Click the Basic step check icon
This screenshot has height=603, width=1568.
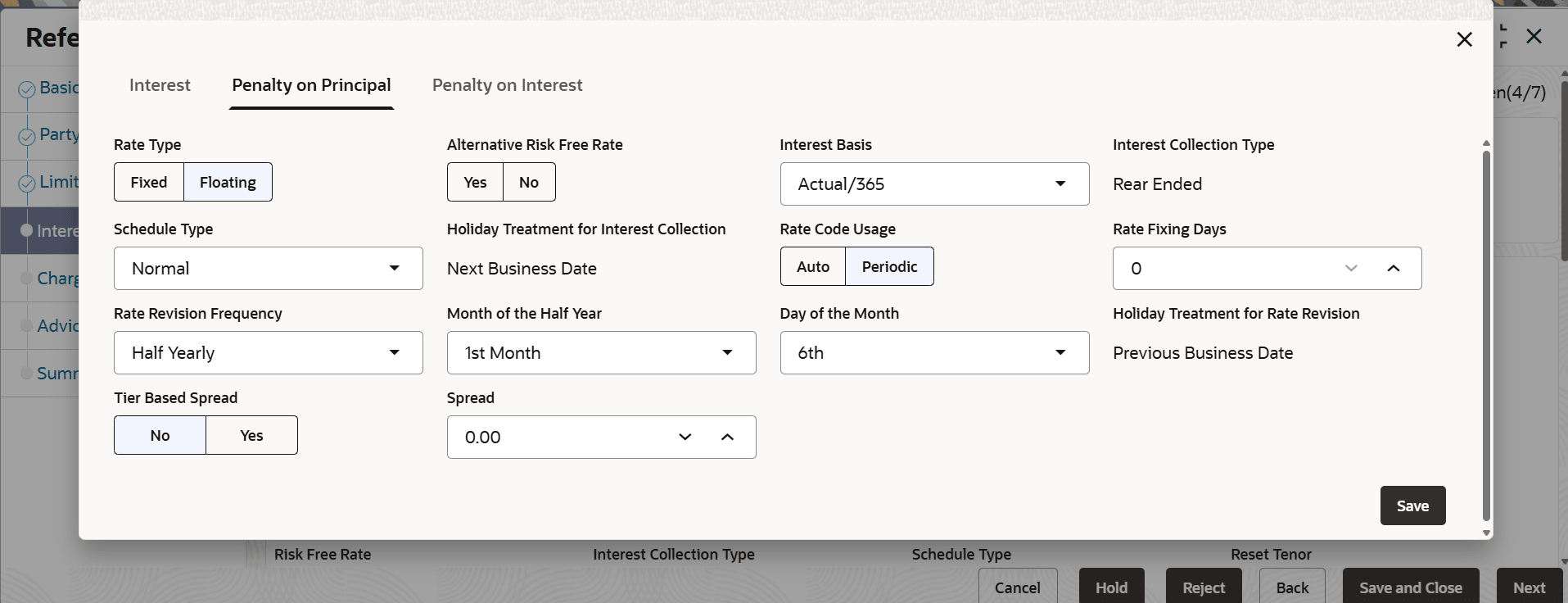point(26,89)
